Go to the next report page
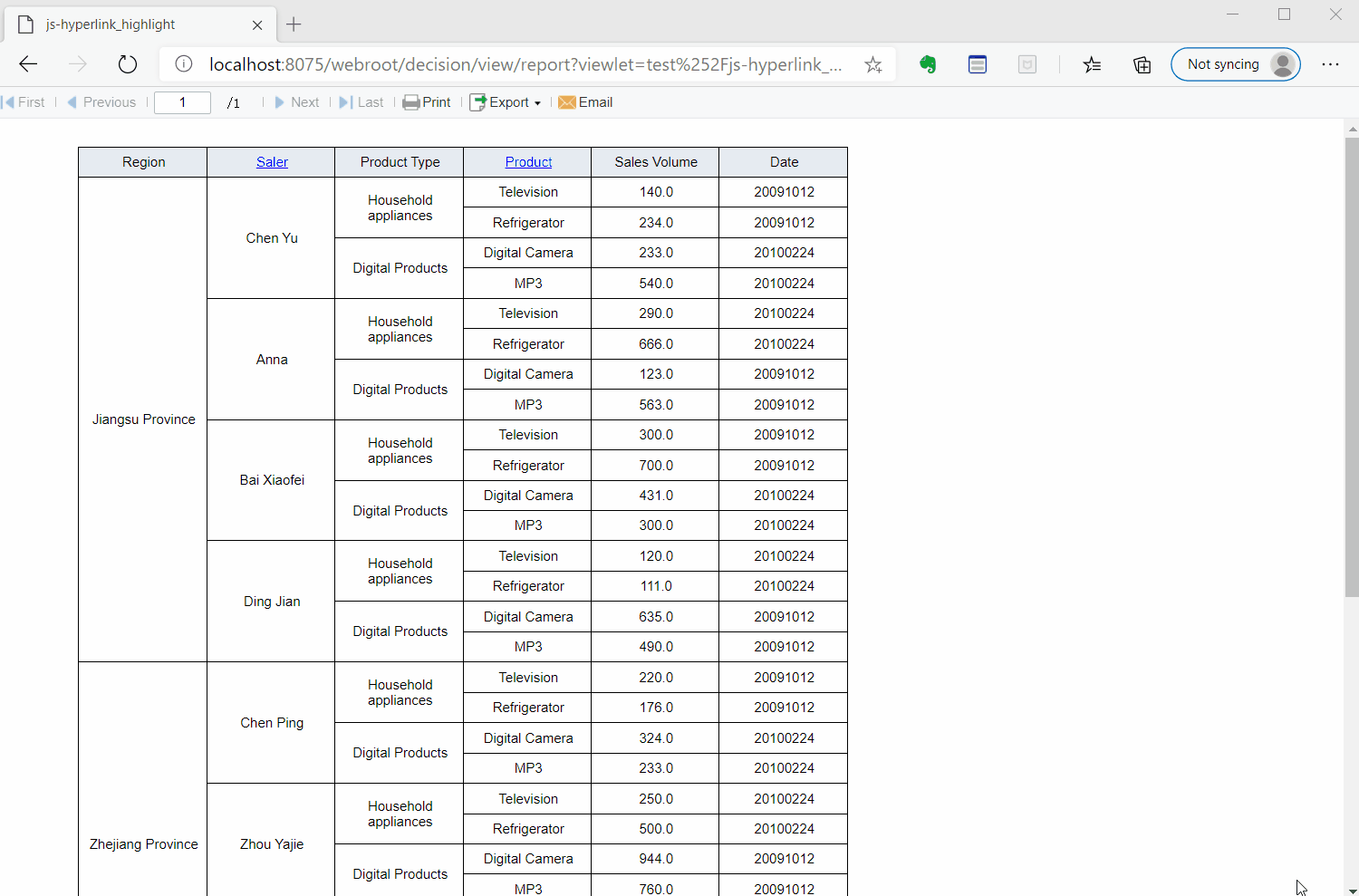 [297, 101]
